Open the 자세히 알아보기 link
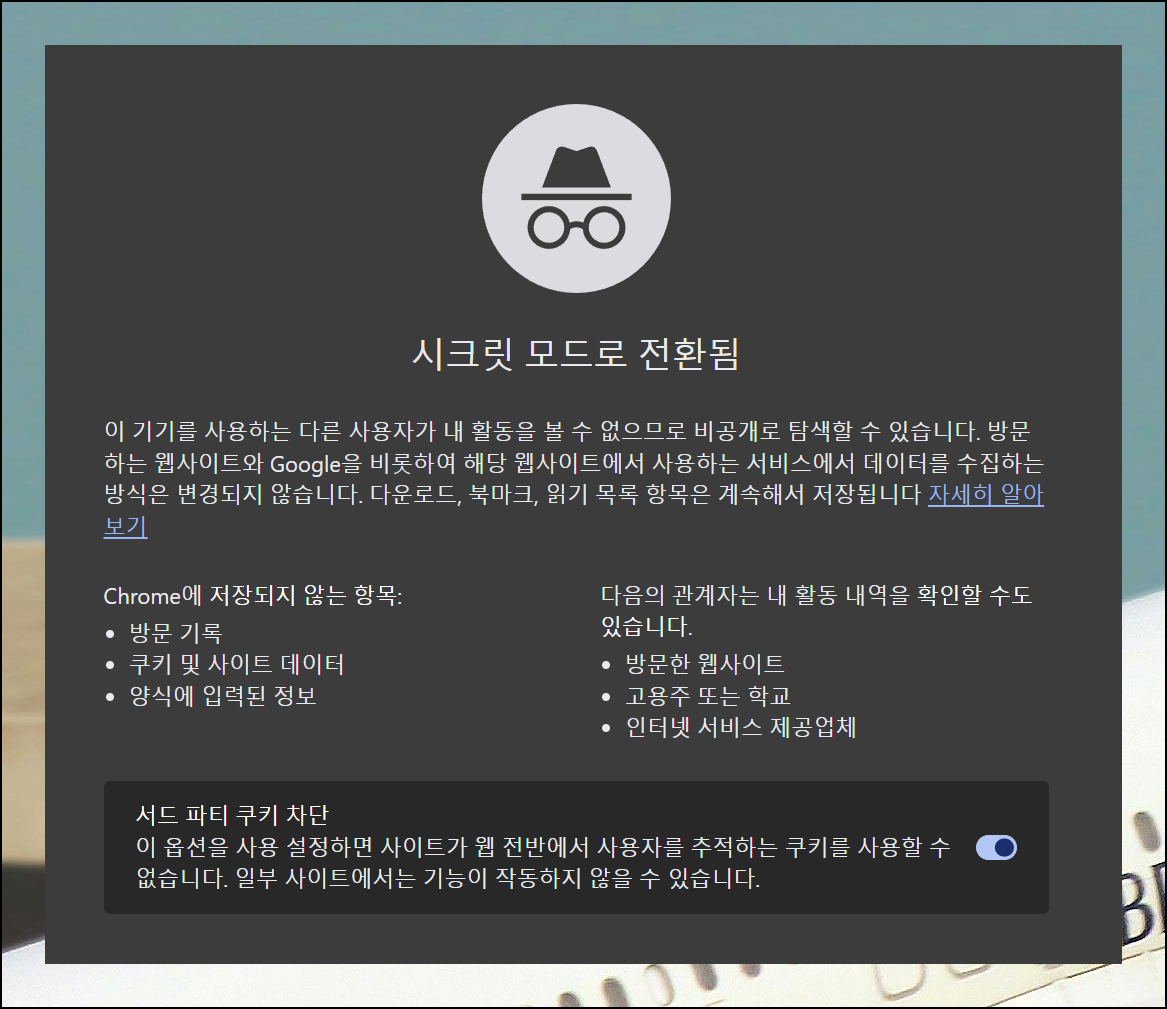Viewport: 1167px width, 1009px height. pos(985,495)
